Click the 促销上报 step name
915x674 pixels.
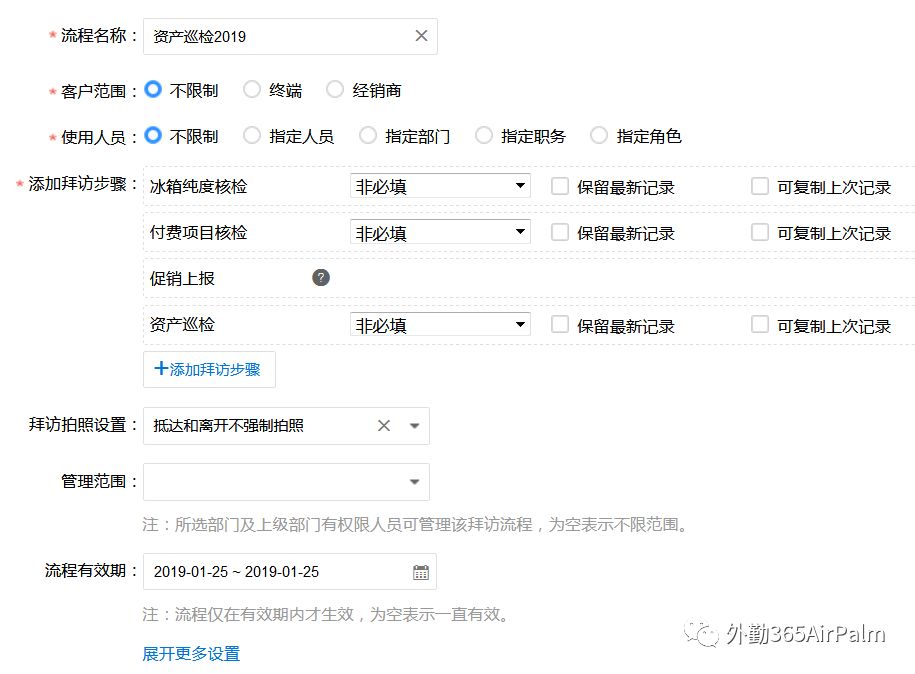pyautogui.click(x=182, y=278)
